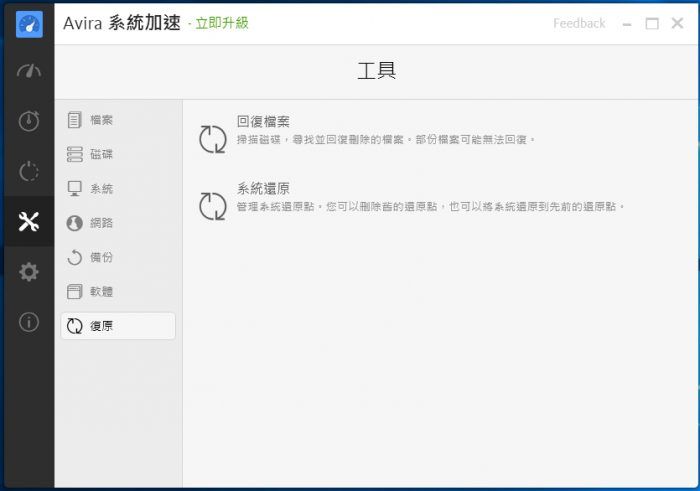Click the 系統還原 description text
Screen dimensions: 700x491
tap(430, 207)
